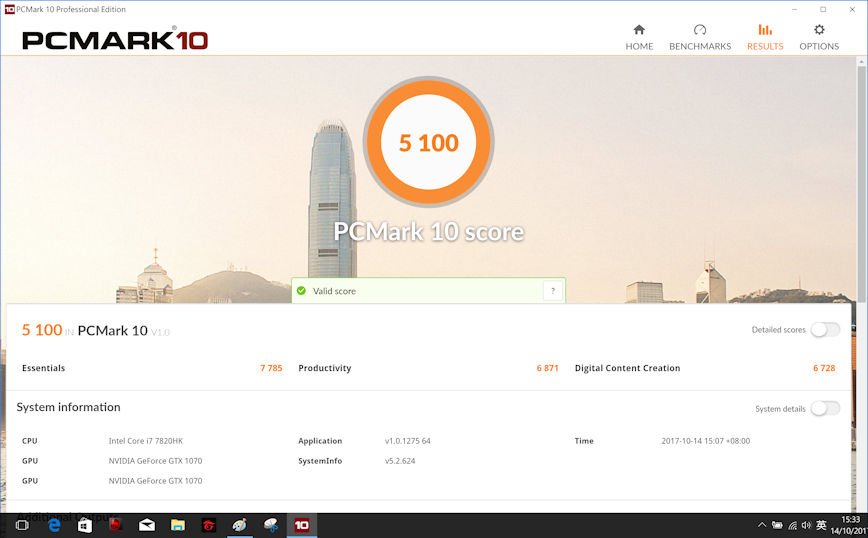Screen dimensions: 868x538
Task: Click the benchmarks gauge icon
Action: [700, 29]
